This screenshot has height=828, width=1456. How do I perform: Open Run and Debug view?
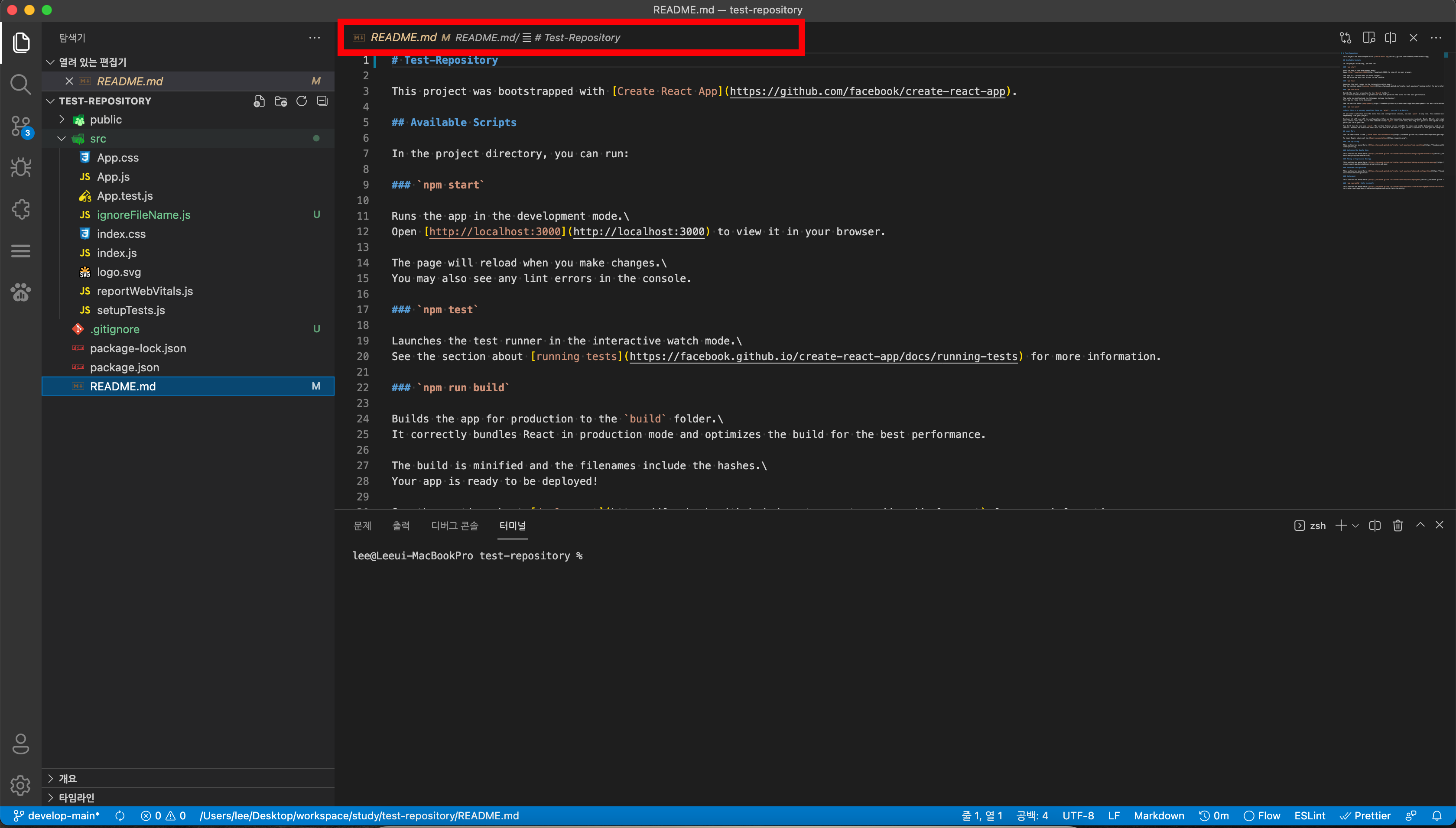point(20,167)
